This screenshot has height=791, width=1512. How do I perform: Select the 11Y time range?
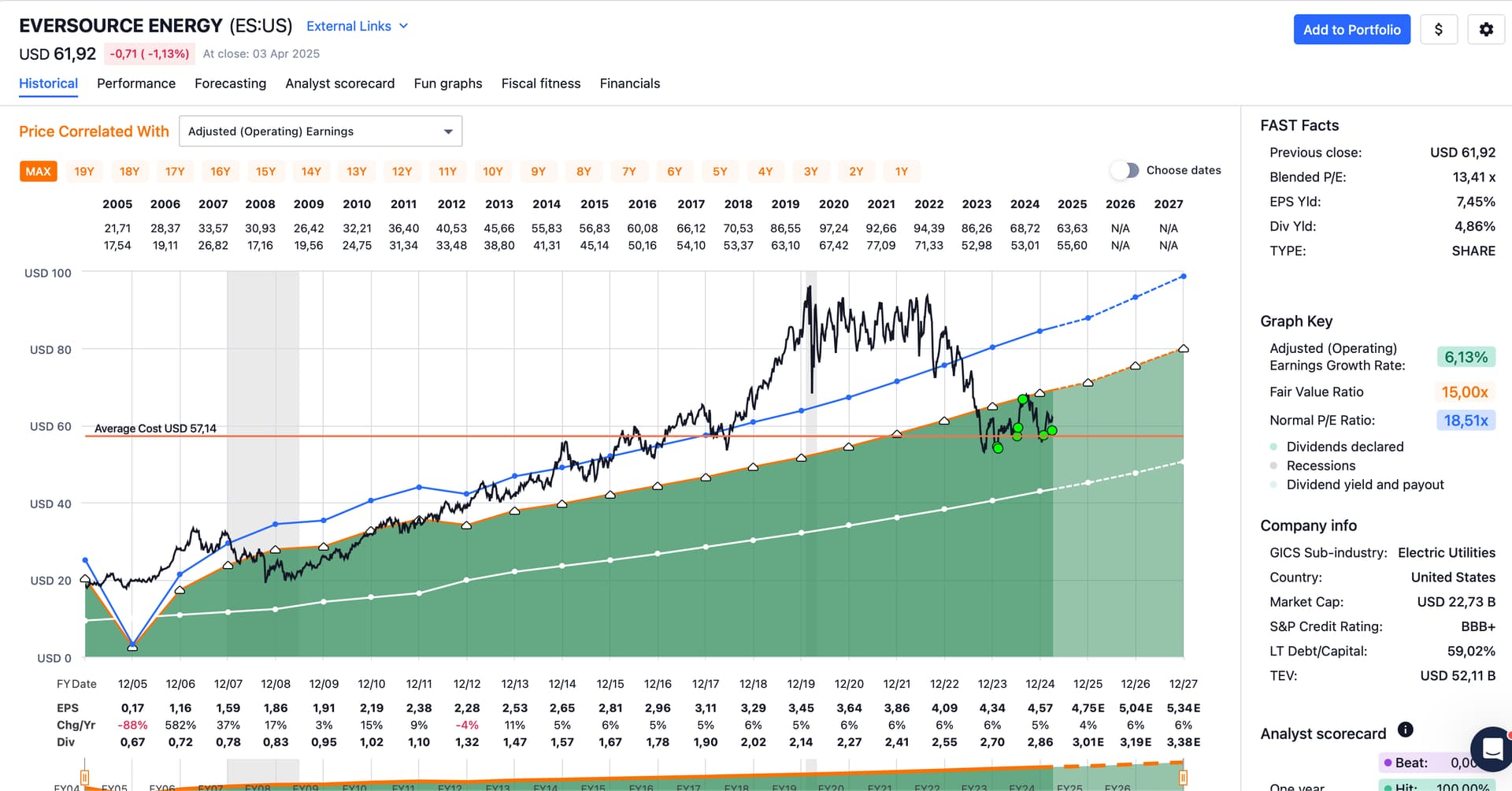coord(447,172)
